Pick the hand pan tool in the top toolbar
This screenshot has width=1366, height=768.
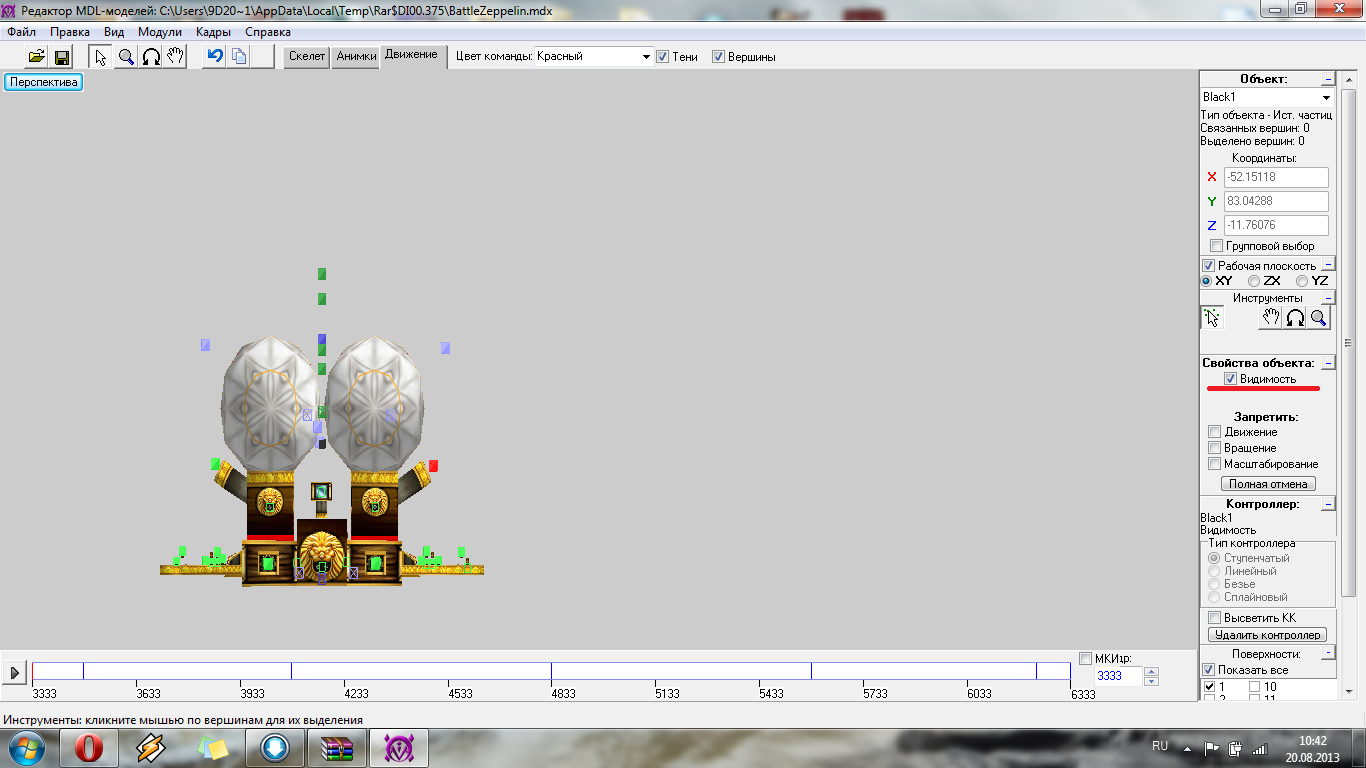pos(175,57)
